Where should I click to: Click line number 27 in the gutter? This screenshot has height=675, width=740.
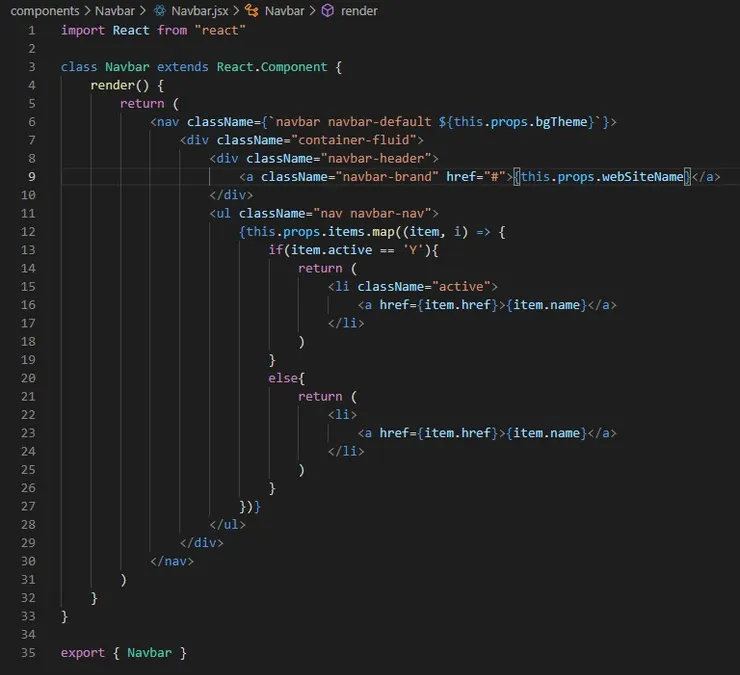pos(28,506)
